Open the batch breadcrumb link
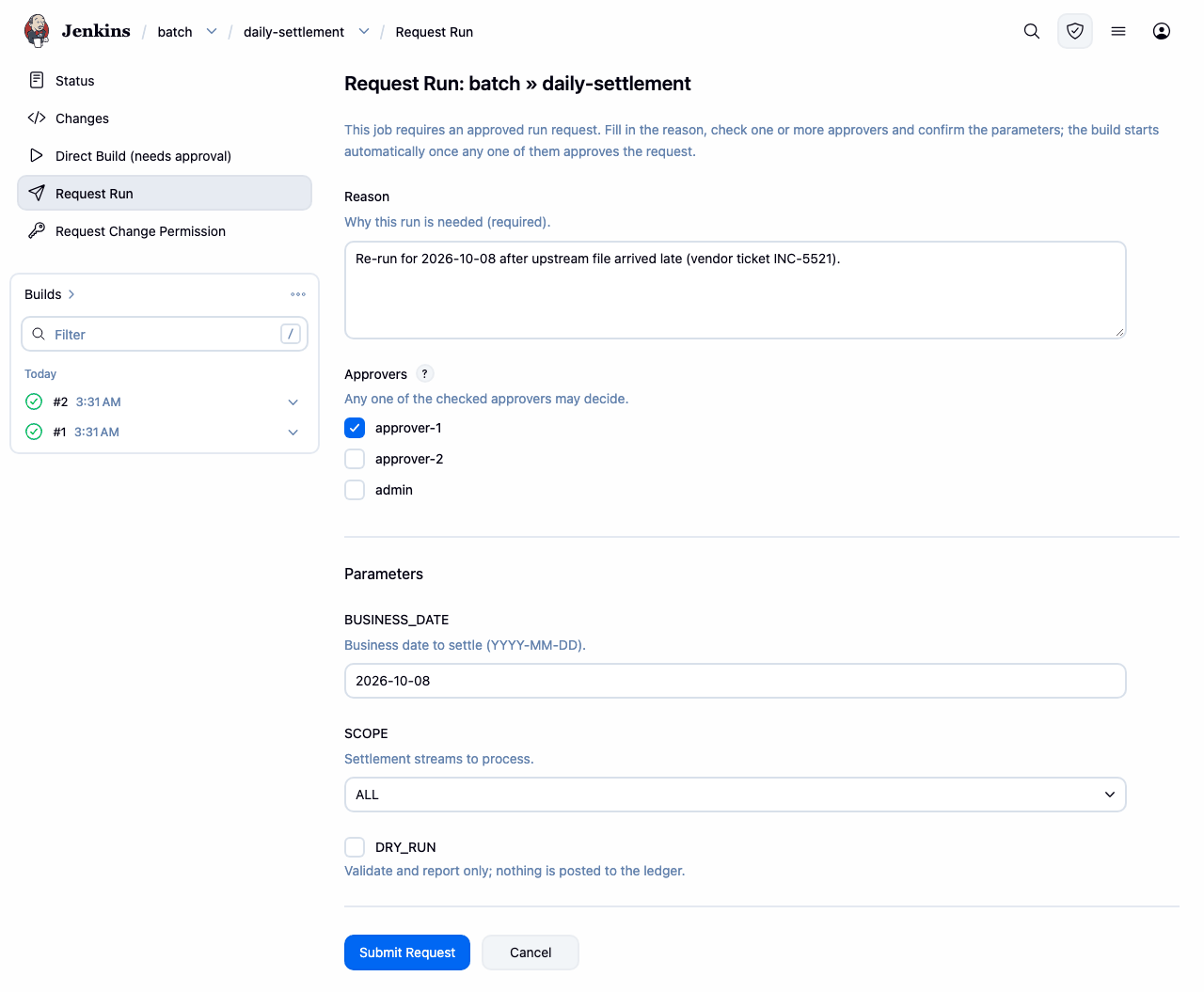The width and height of the screenshot is (1204, 992). coord(175,32)
